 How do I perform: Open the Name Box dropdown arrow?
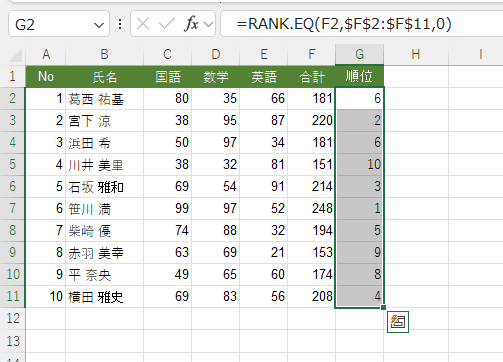pyautogui.click(x=99, y=25)
